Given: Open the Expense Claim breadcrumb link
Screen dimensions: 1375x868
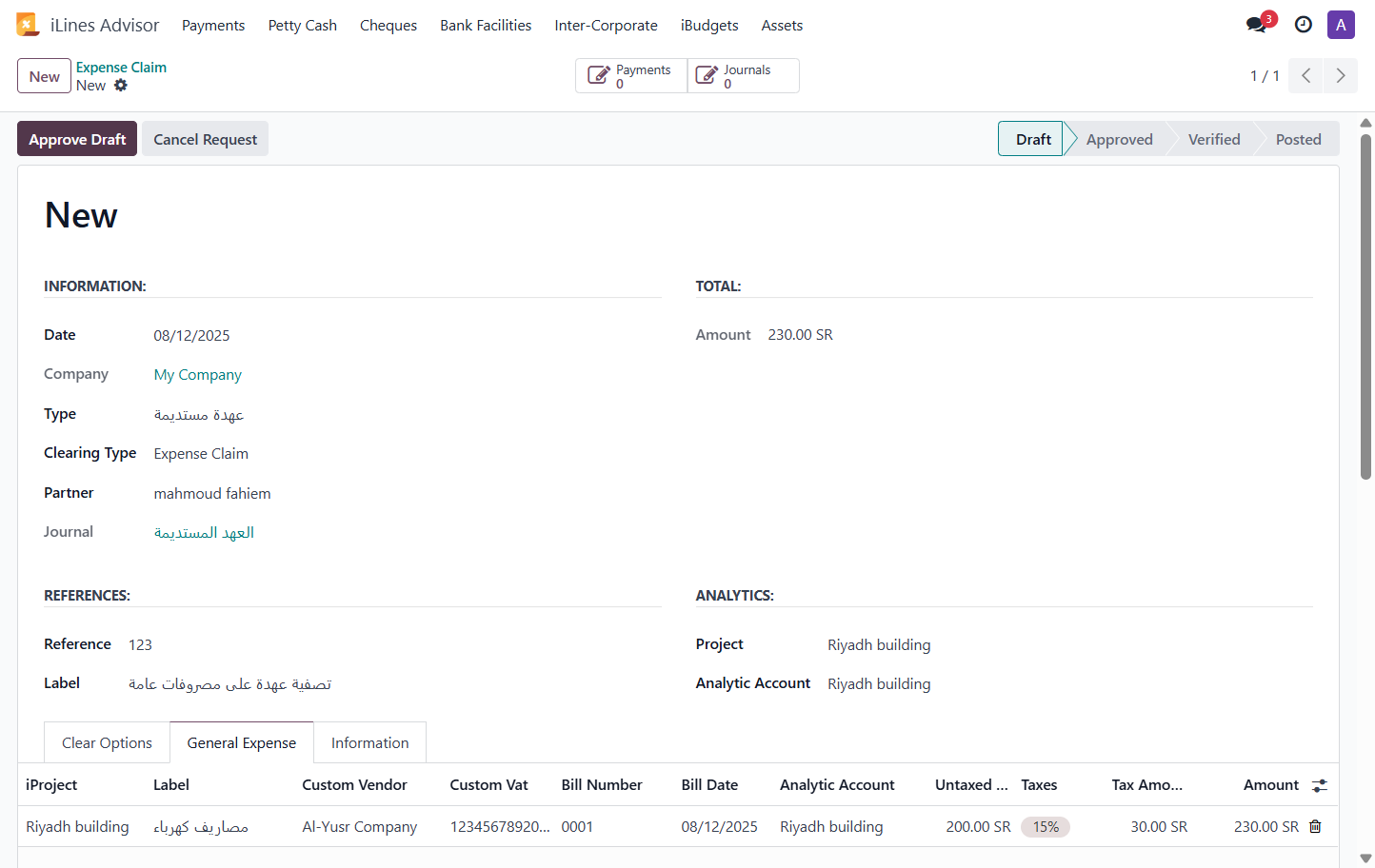Looking at the screenshot, I should tap(121, 68).
